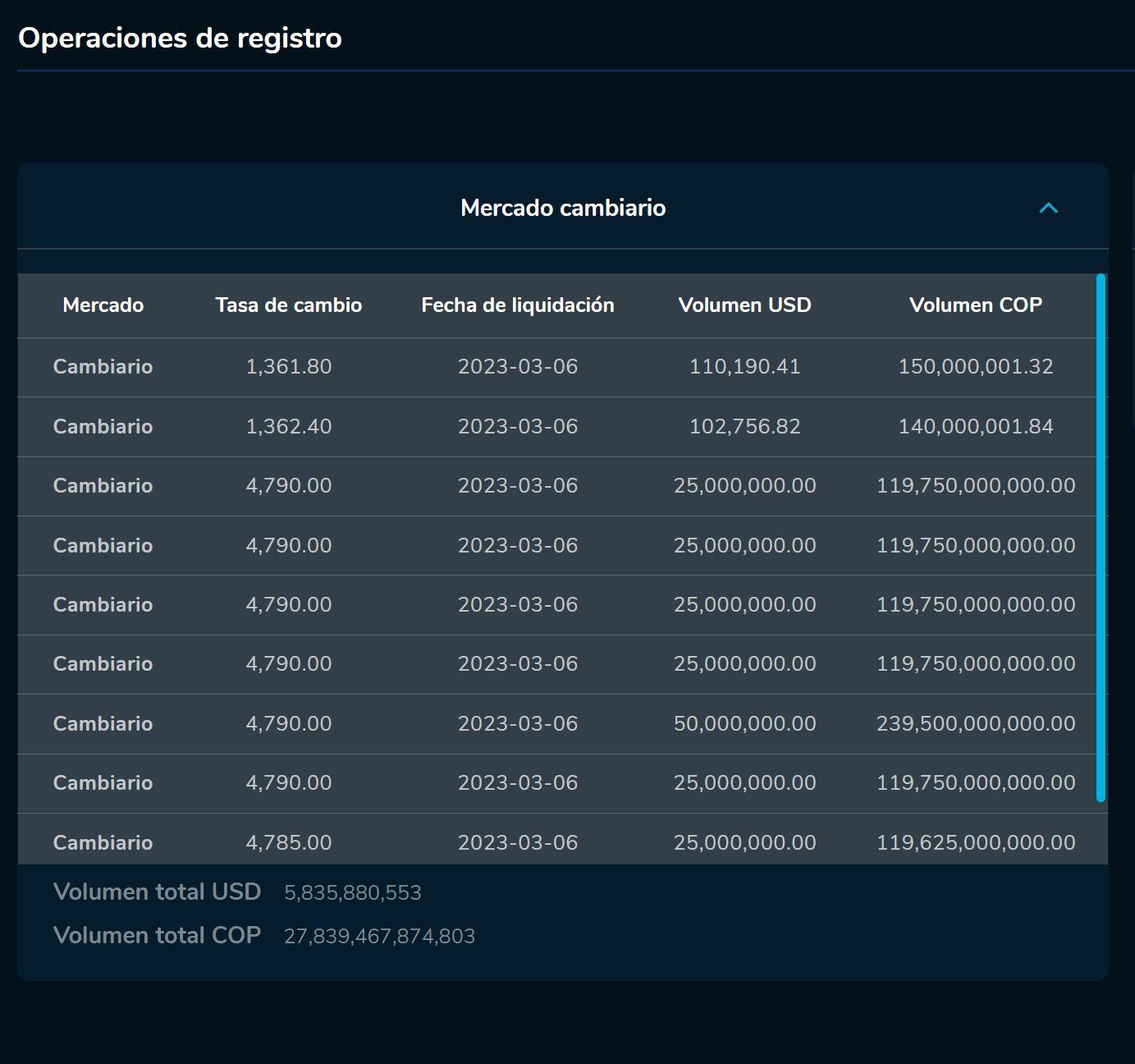
Task: Click the 2023-03-06 date in the third row
Action: click(518, 485)
